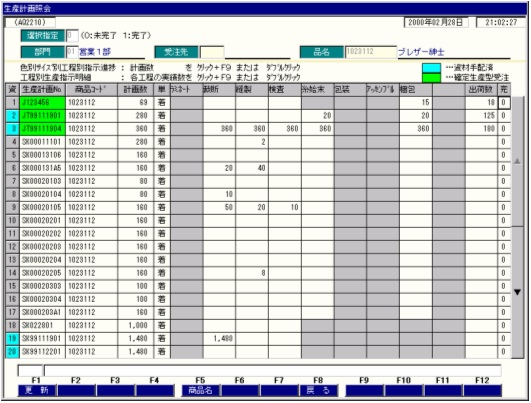Click the 完 flag cell in row 1
531x403 pixels.
[x=504, y=103]
